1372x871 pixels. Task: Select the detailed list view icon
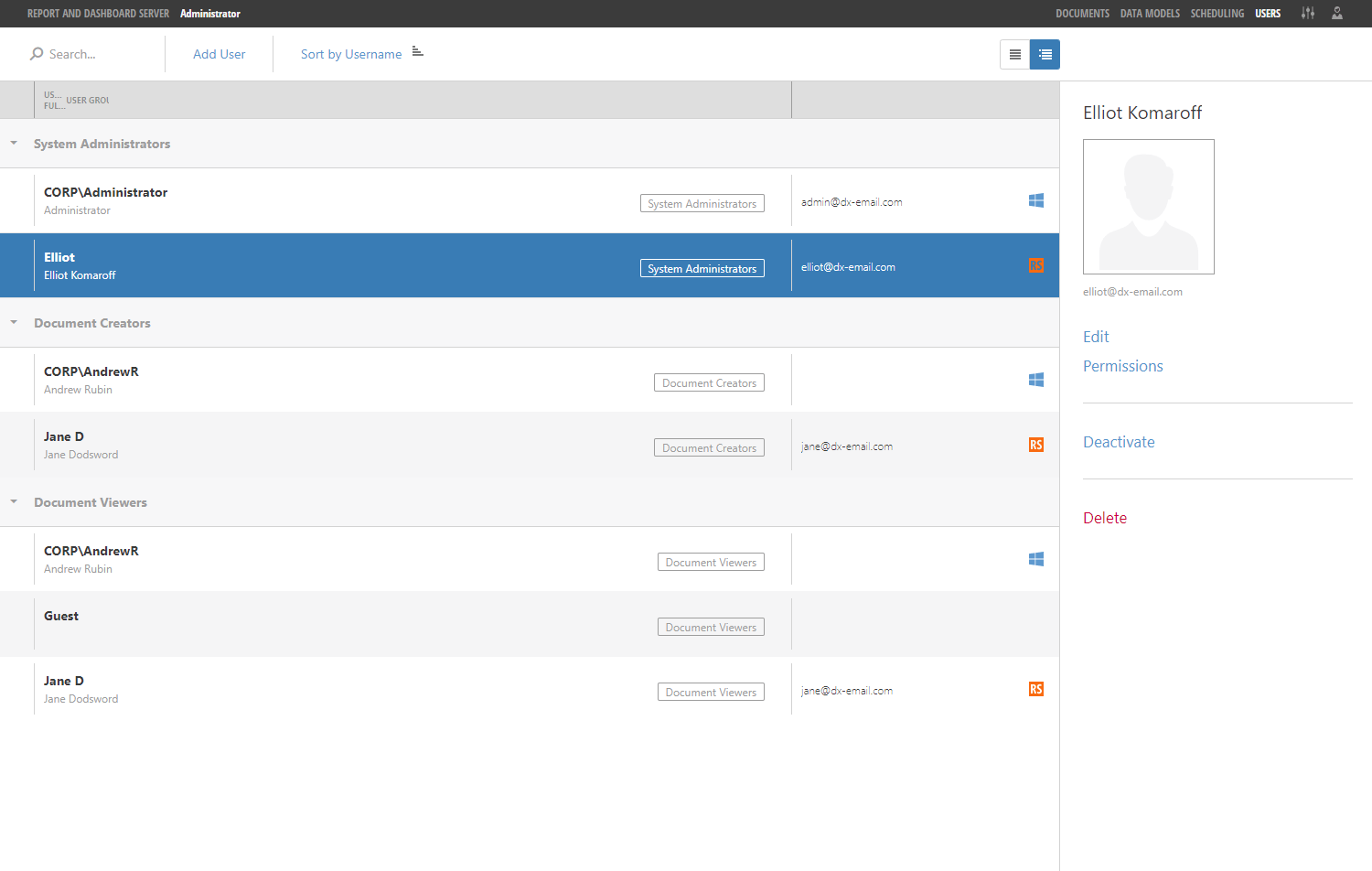tap(1045, 54)
